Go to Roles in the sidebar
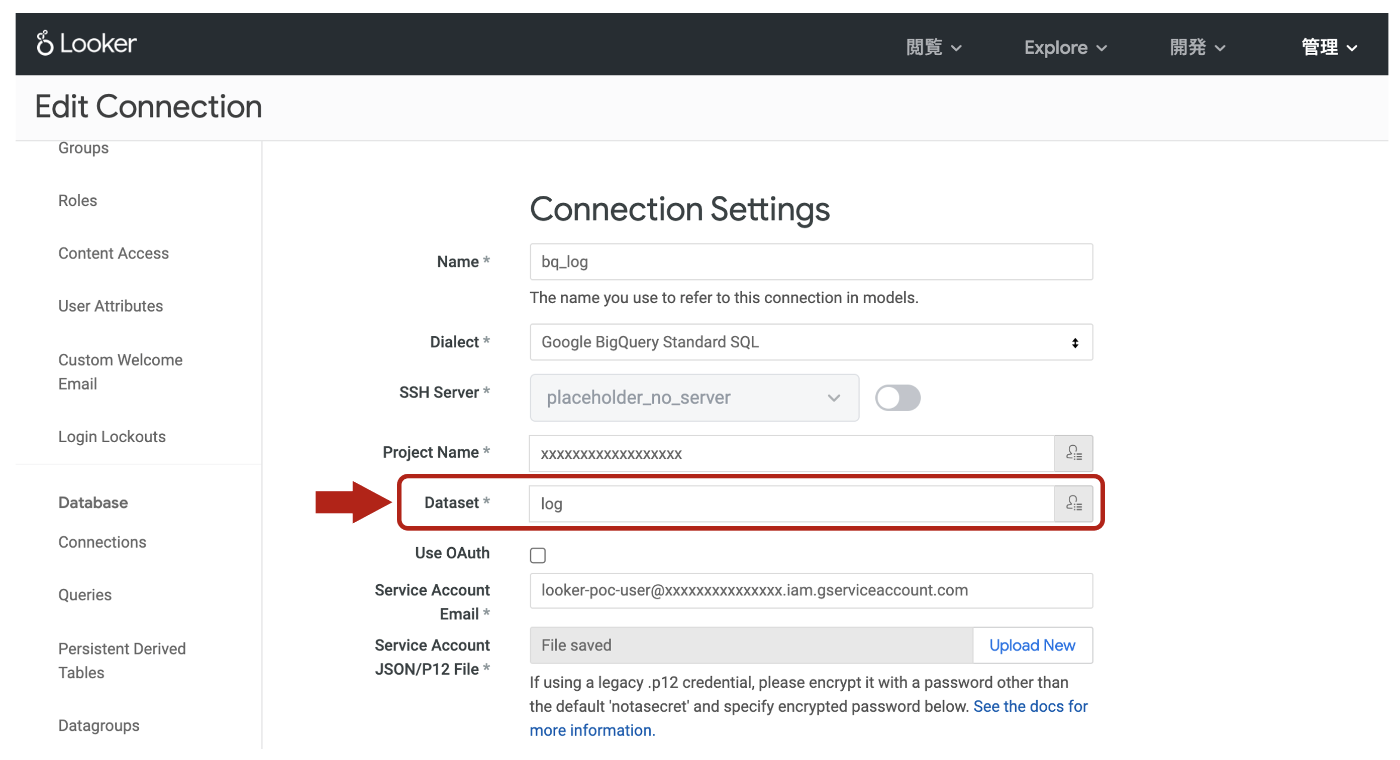1400x760 pixels. pyautogui.click(x=78, y=201)
